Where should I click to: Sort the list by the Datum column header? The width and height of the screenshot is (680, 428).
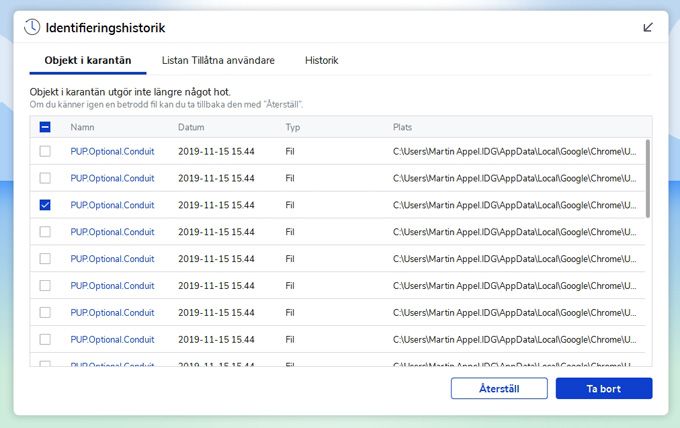click(x=191, y=127)
